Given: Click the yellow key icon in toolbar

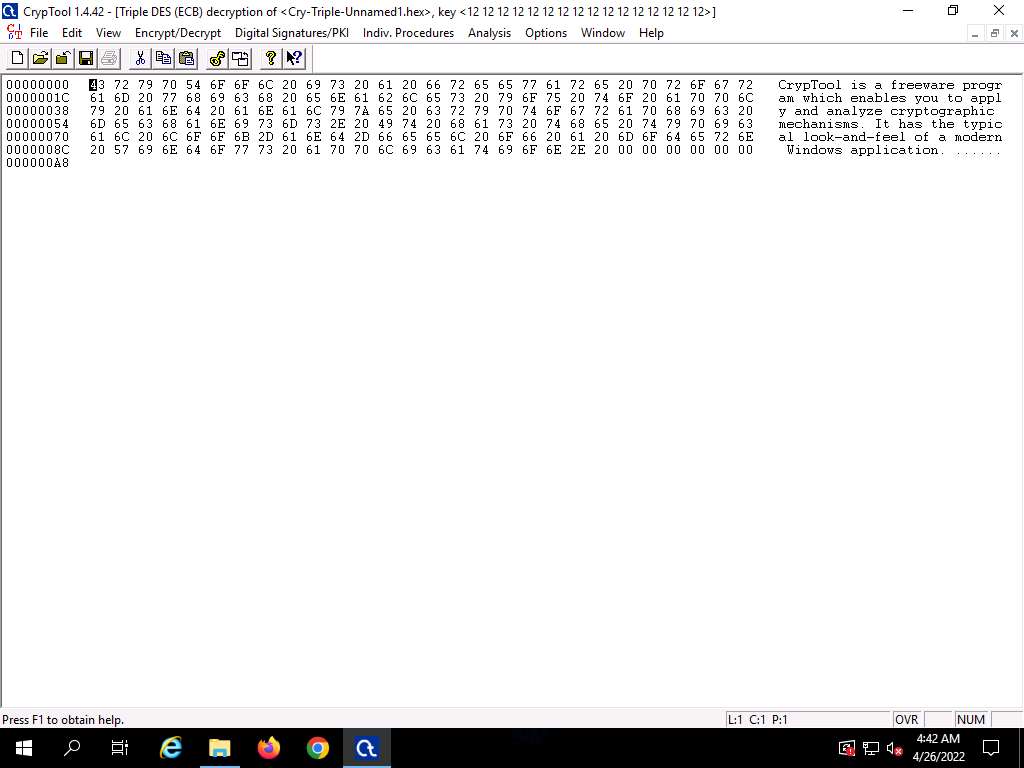Looking at the screenshot, I should pos(217,59).
